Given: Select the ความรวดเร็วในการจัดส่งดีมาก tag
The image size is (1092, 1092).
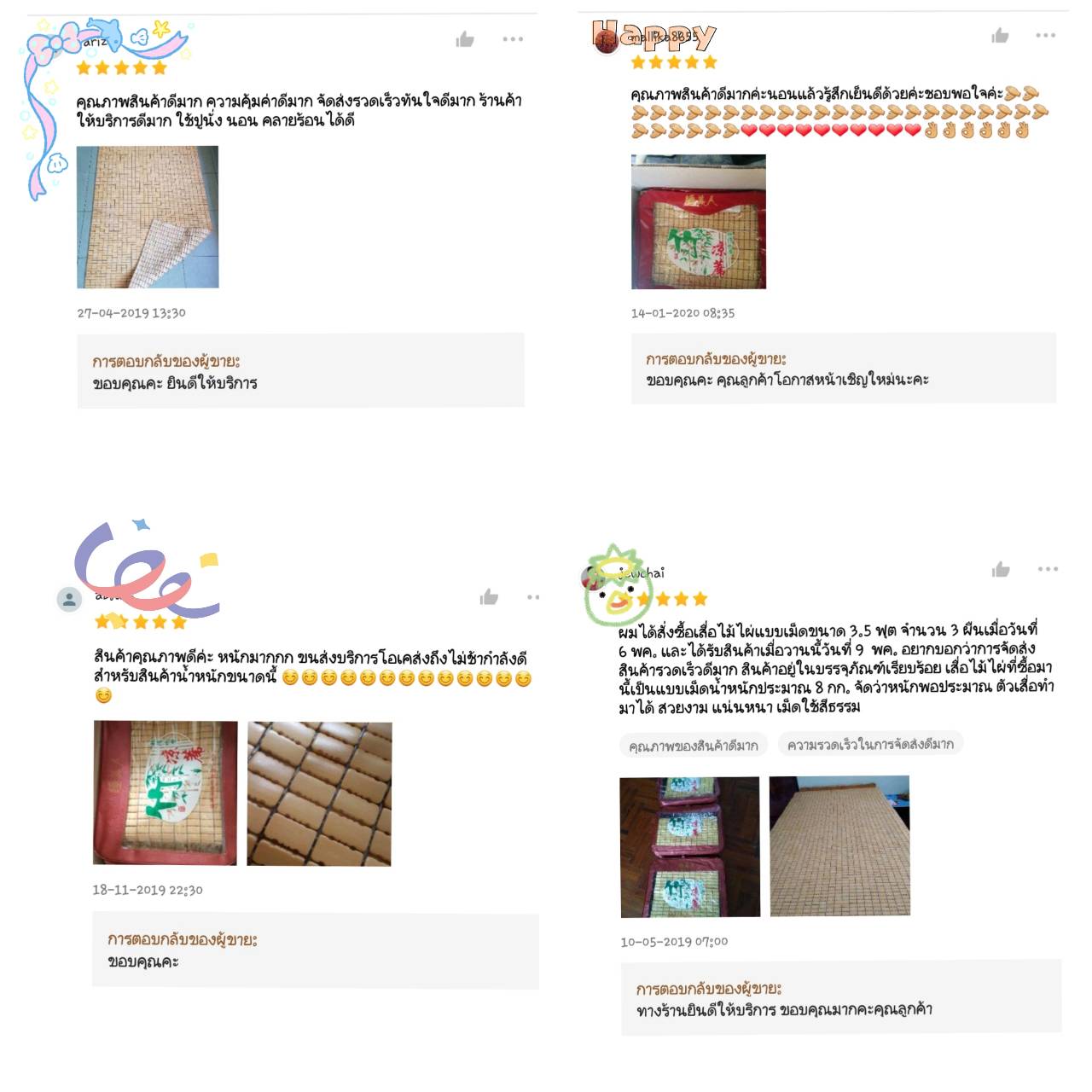Looking at the screenshot, I should [869, 745].
